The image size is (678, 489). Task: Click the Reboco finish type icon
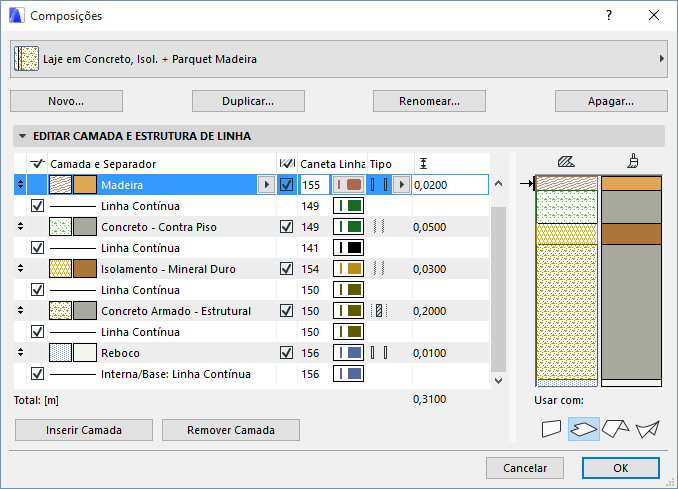379,353
